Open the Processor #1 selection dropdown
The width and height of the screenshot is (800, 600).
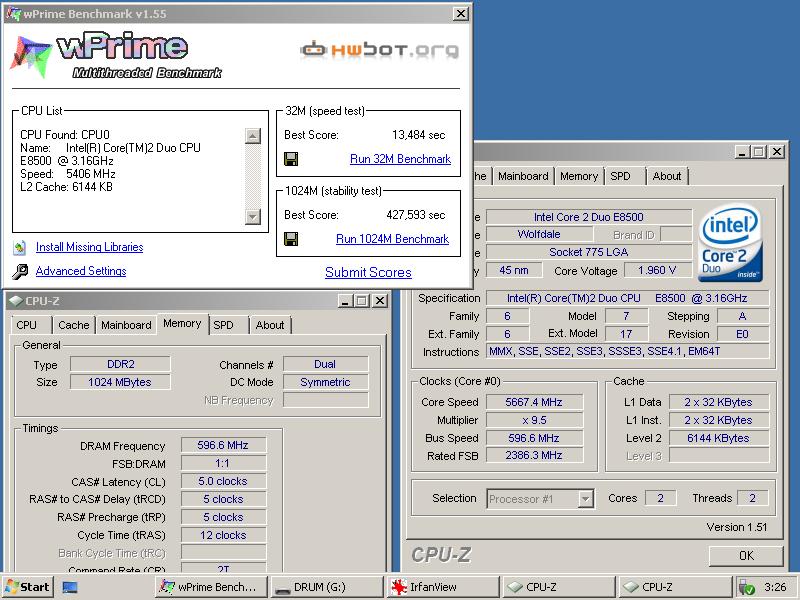[x=586, y=499]
